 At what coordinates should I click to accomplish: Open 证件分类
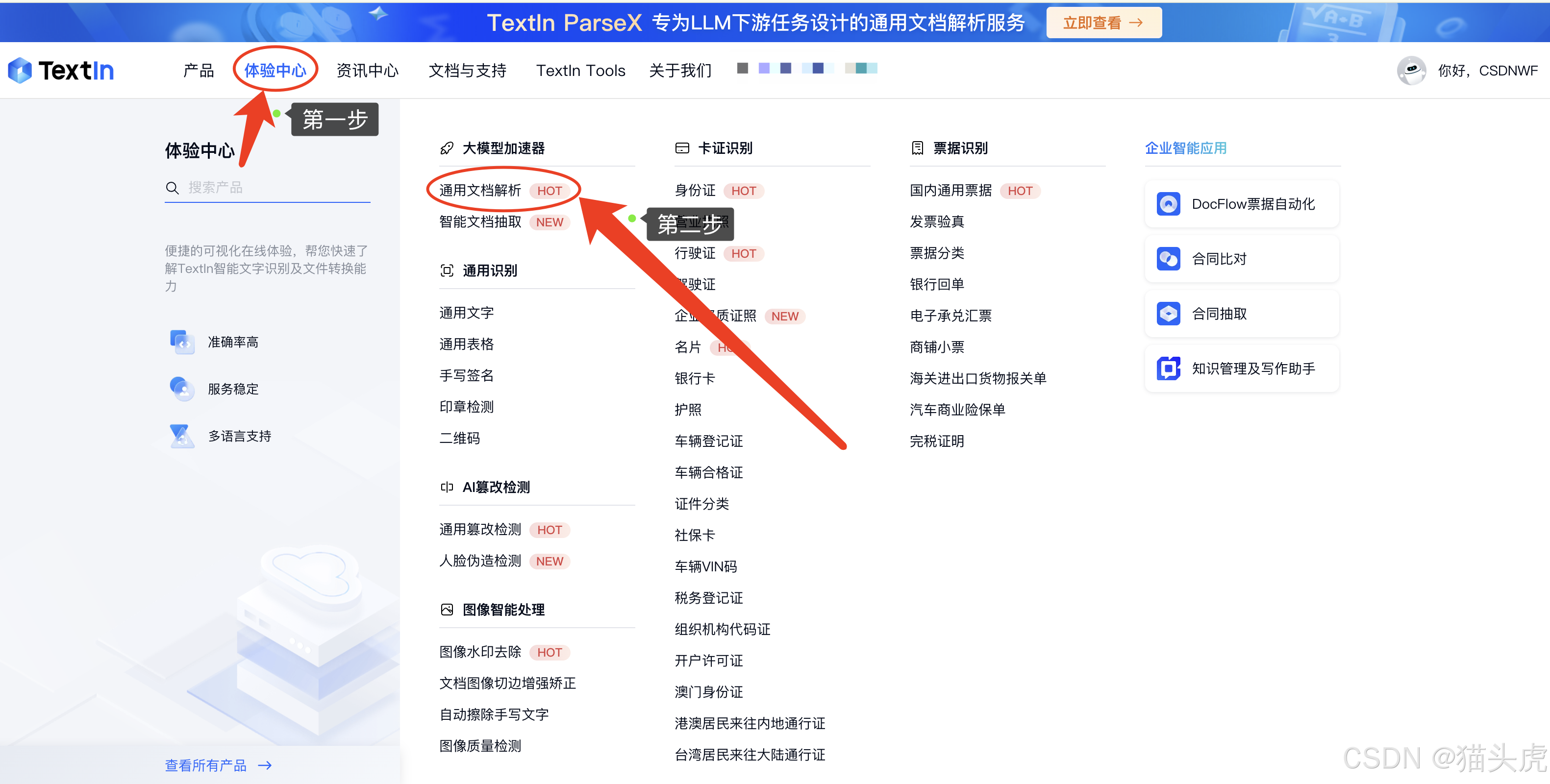point(701,504)
